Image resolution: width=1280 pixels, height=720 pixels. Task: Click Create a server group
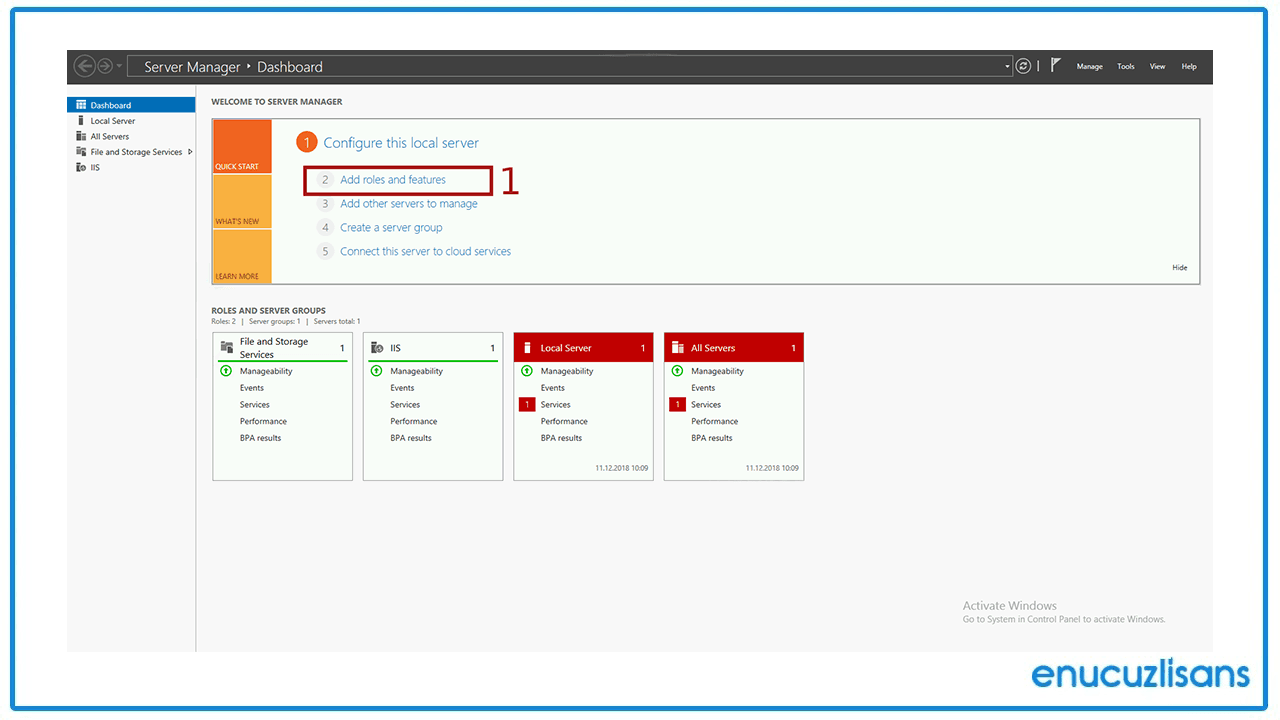(391, 228)
